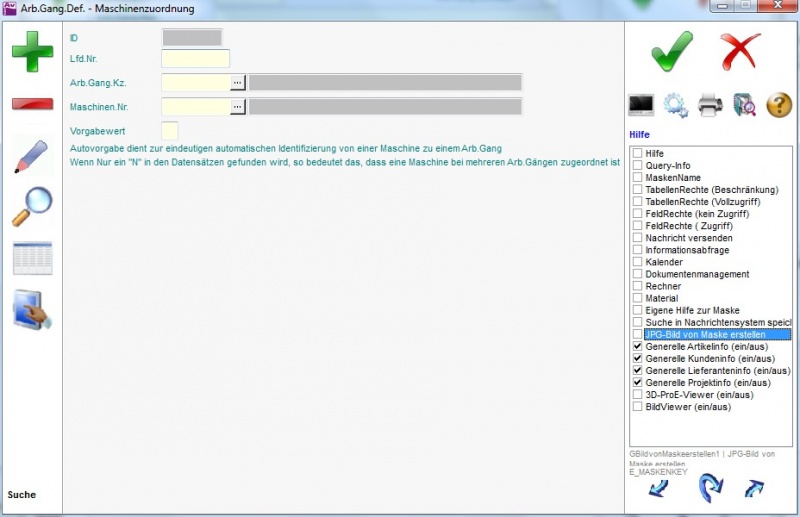
Task: Enable the Kalender checkbox
Action: [x=637, y=262]
